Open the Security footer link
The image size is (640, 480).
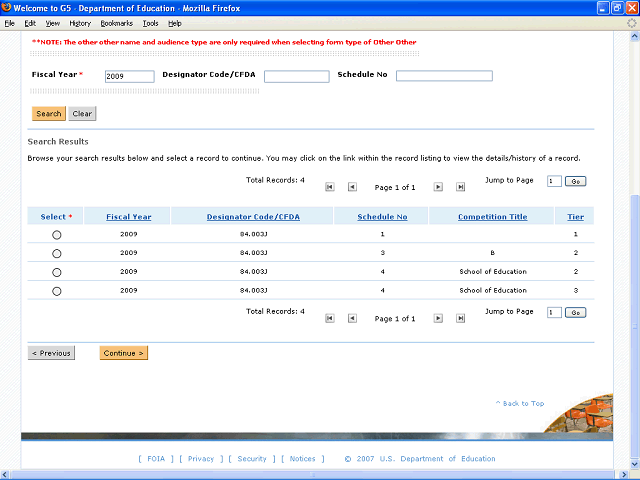[252, 459]
